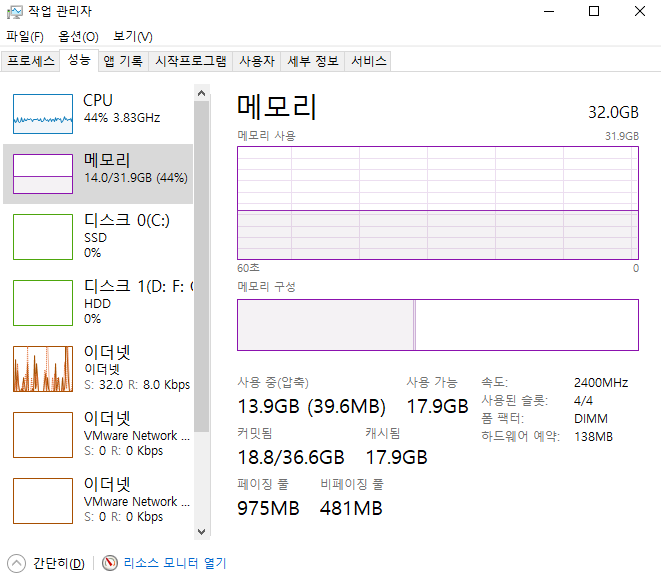Switch to the 시작프로그램 tab
This screenshot has height=585, width=661.
click(191, 61)
